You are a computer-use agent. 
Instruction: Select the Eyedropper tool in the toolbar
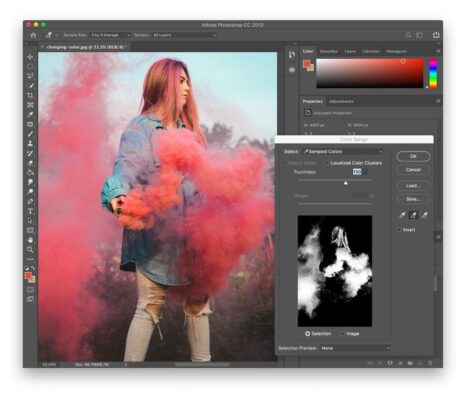coord(30,115)
